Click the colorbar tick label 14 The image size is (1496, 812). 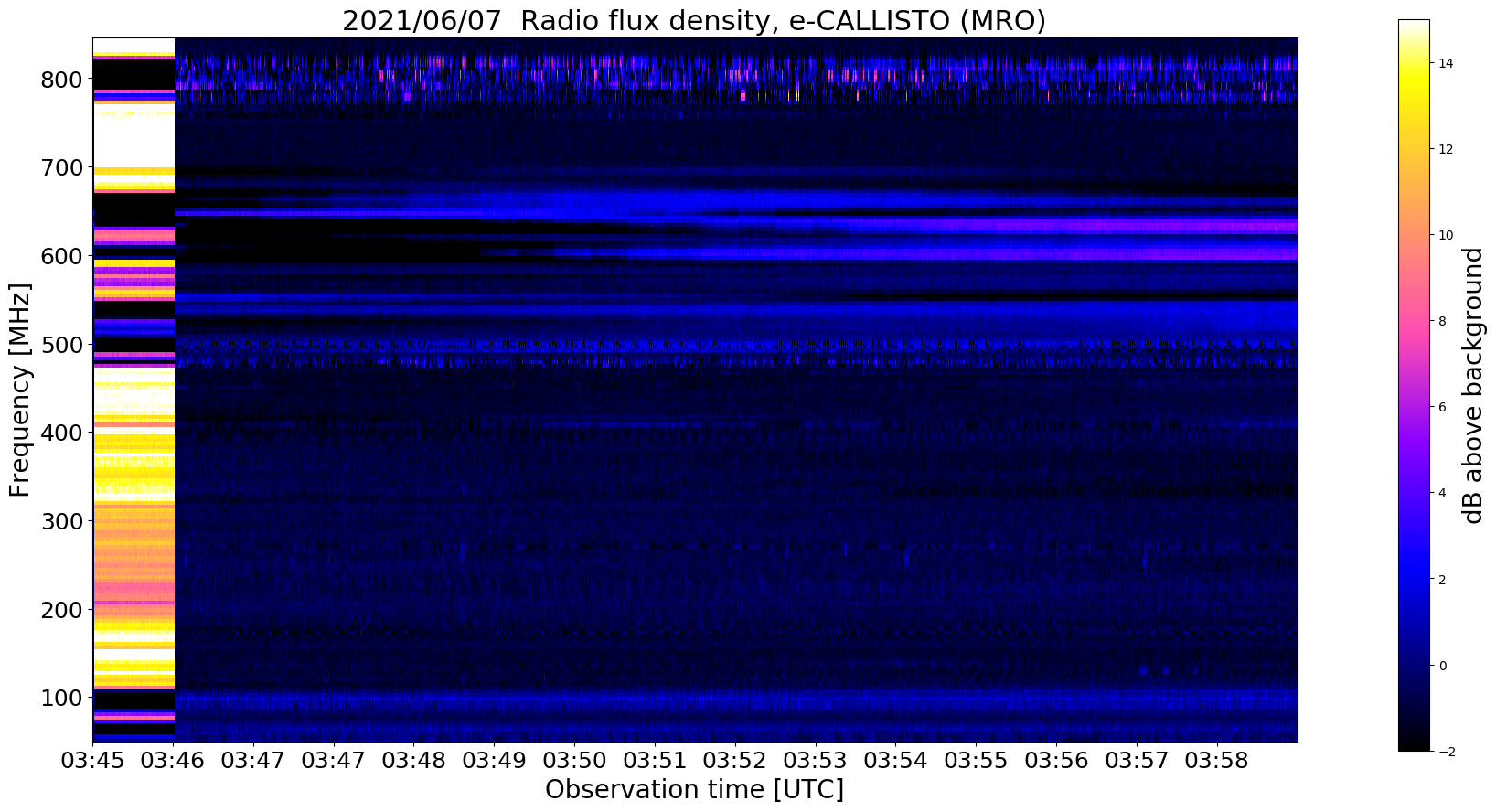click(1447, 63)
